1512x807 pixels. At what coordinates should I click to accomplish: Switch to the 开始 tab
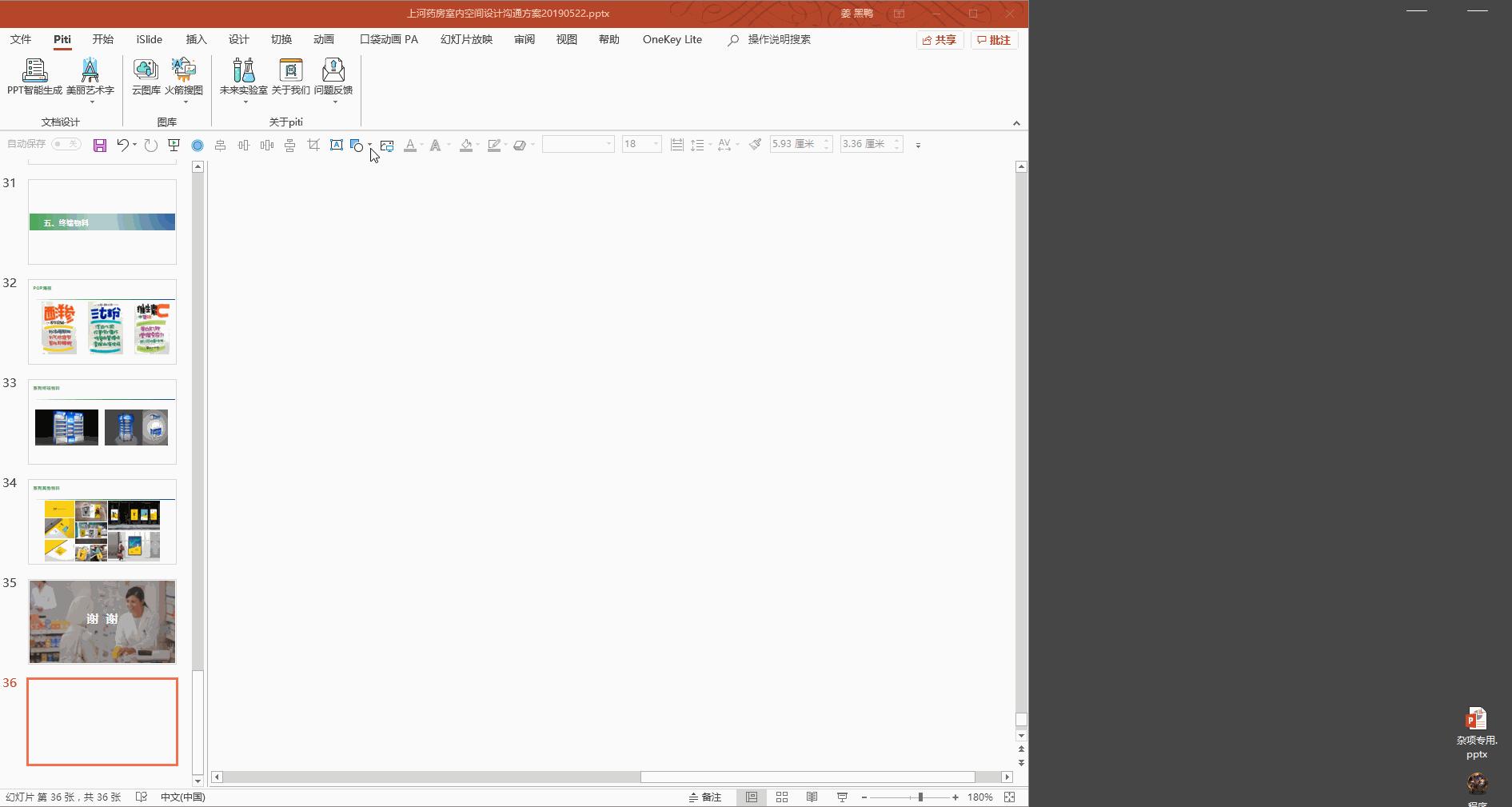point(103,39)
